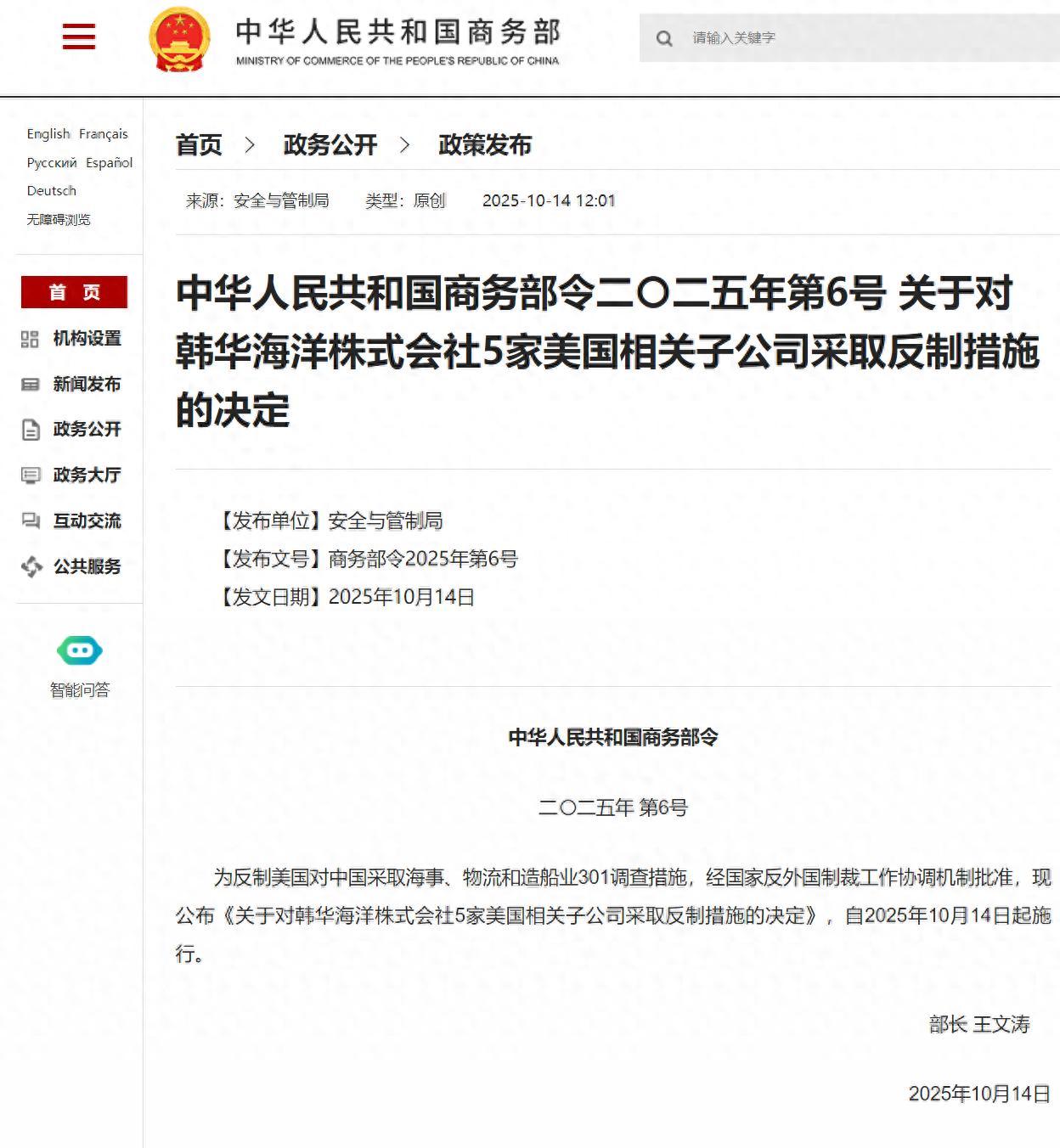The width and height of the screenshot is (1060, 1148).
Task: Click the timestamp 2025-10-14 12:01
Action: [x=549, y=201]
